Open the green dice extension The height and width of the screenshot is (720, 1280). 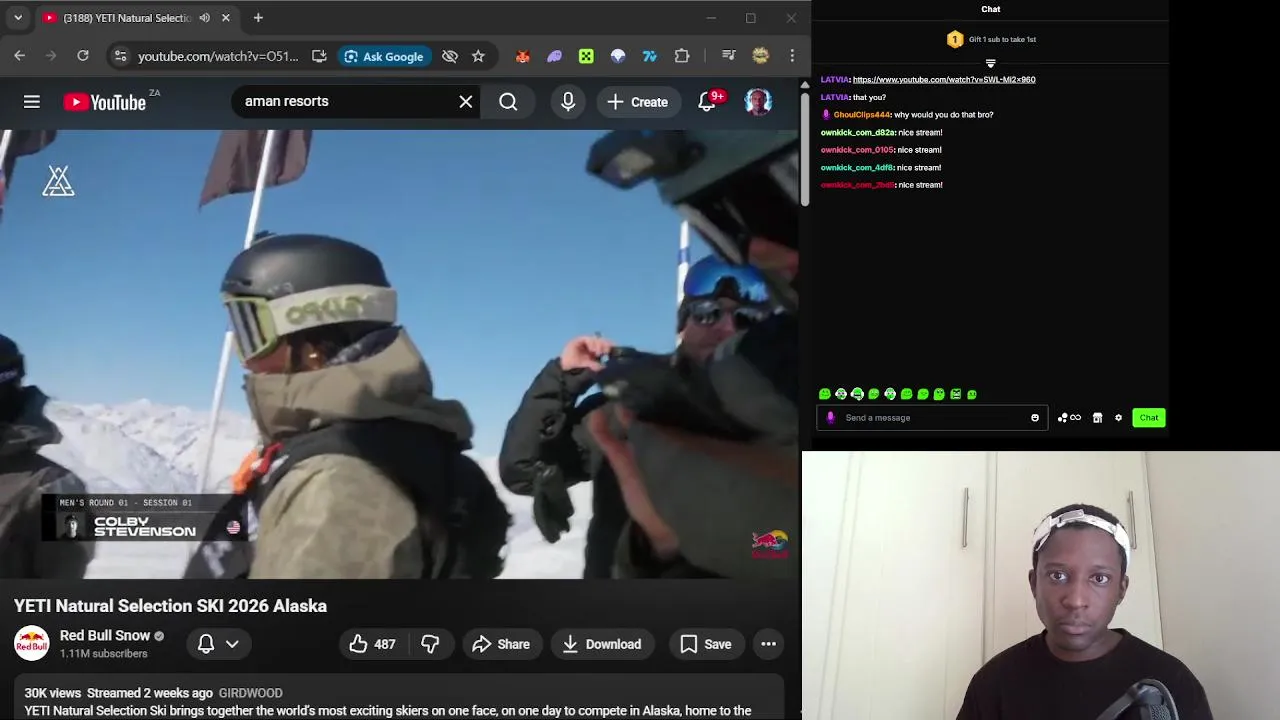click(x=586, y=56)
